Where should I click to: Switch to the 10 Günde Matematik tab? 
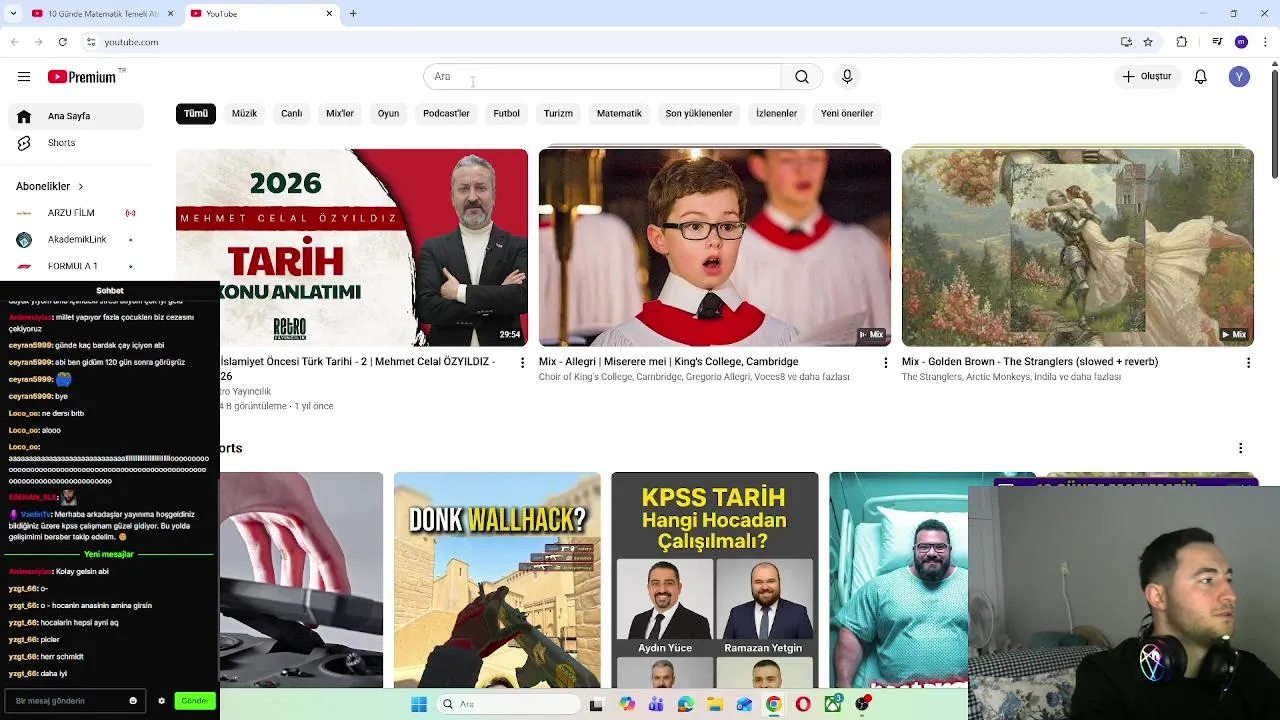coord(101,14)
